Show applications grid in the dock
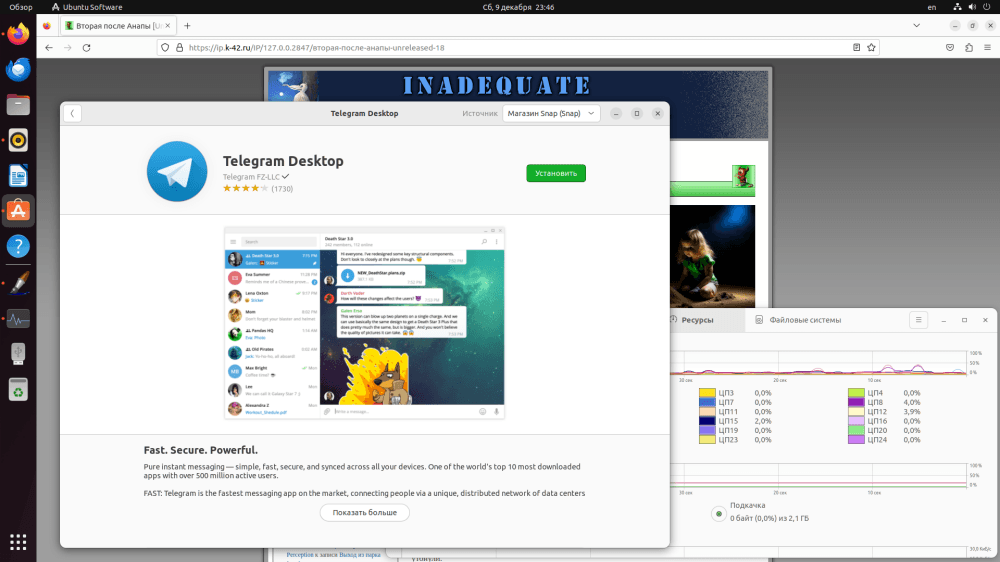Screen dimensions: 1000x562 click(18, 542)
